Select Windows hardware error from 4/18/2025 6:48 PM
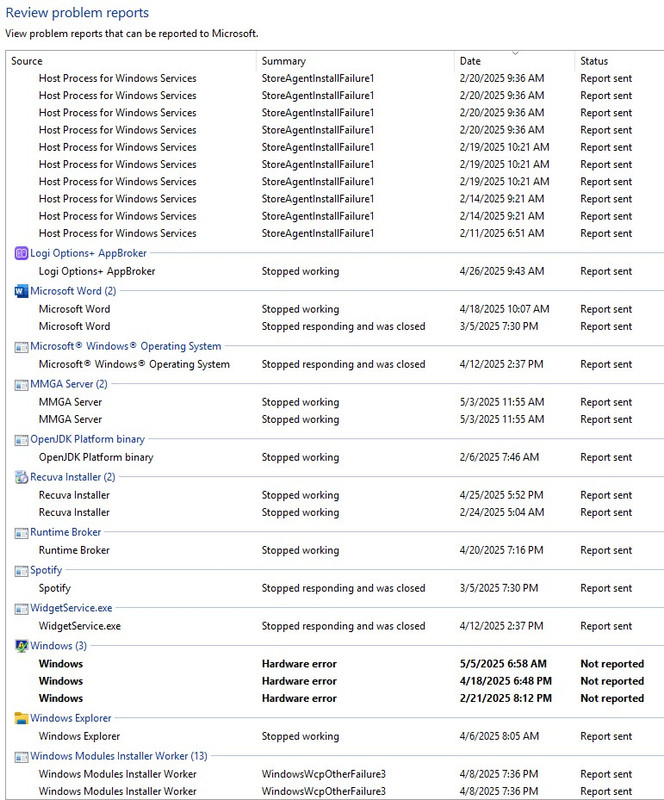 click(x=335, y=681)
